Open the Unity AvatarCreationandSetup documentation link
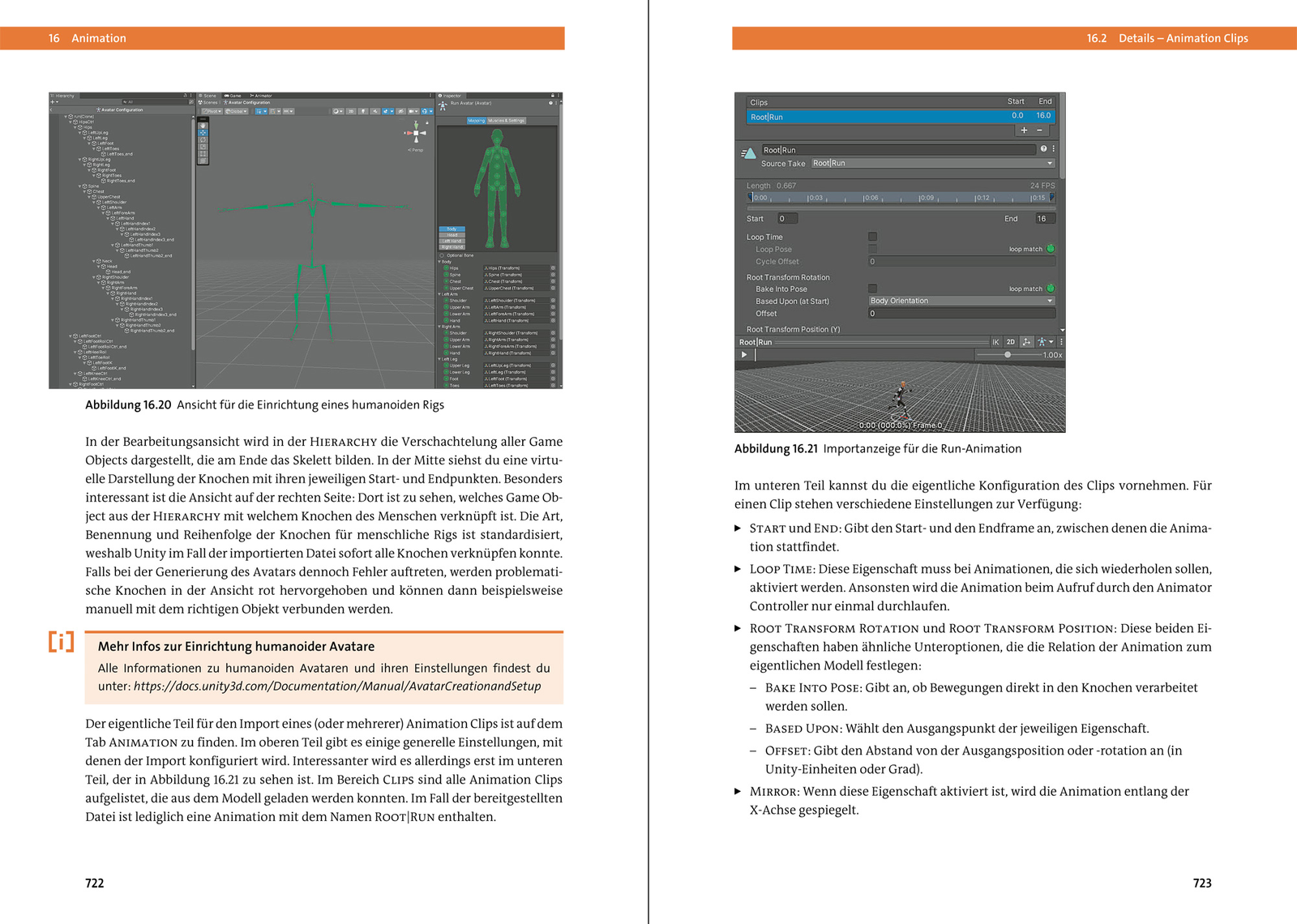This screenshot has width=1297, height=924. tap(337, 686)
